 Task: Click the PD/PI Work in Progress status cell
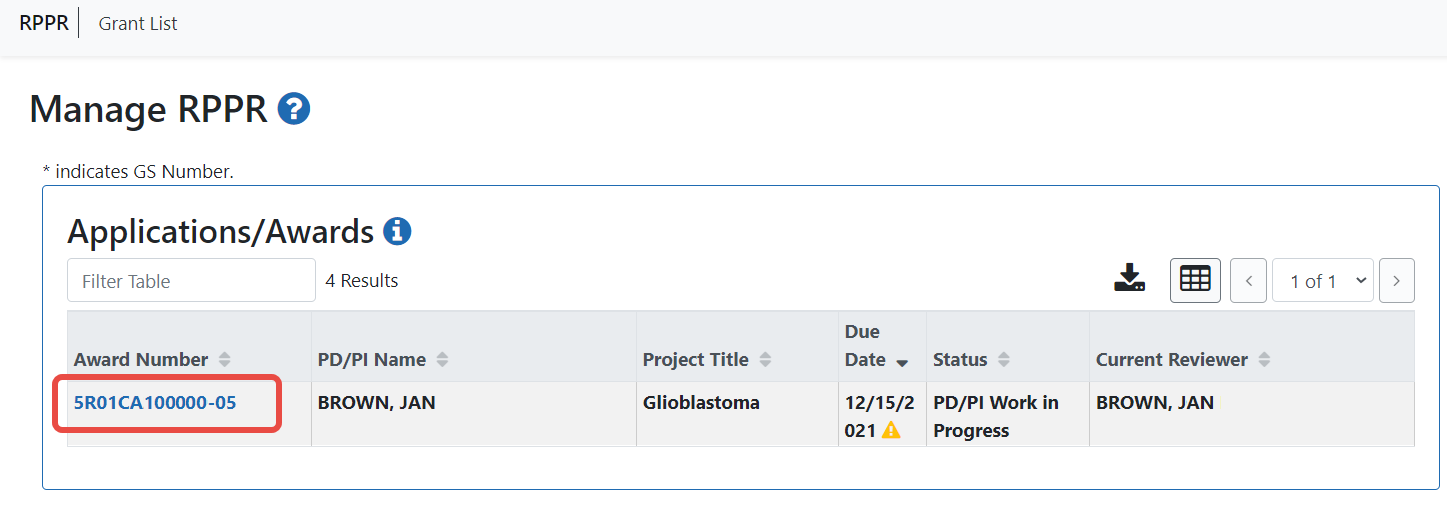[1008, 414]
